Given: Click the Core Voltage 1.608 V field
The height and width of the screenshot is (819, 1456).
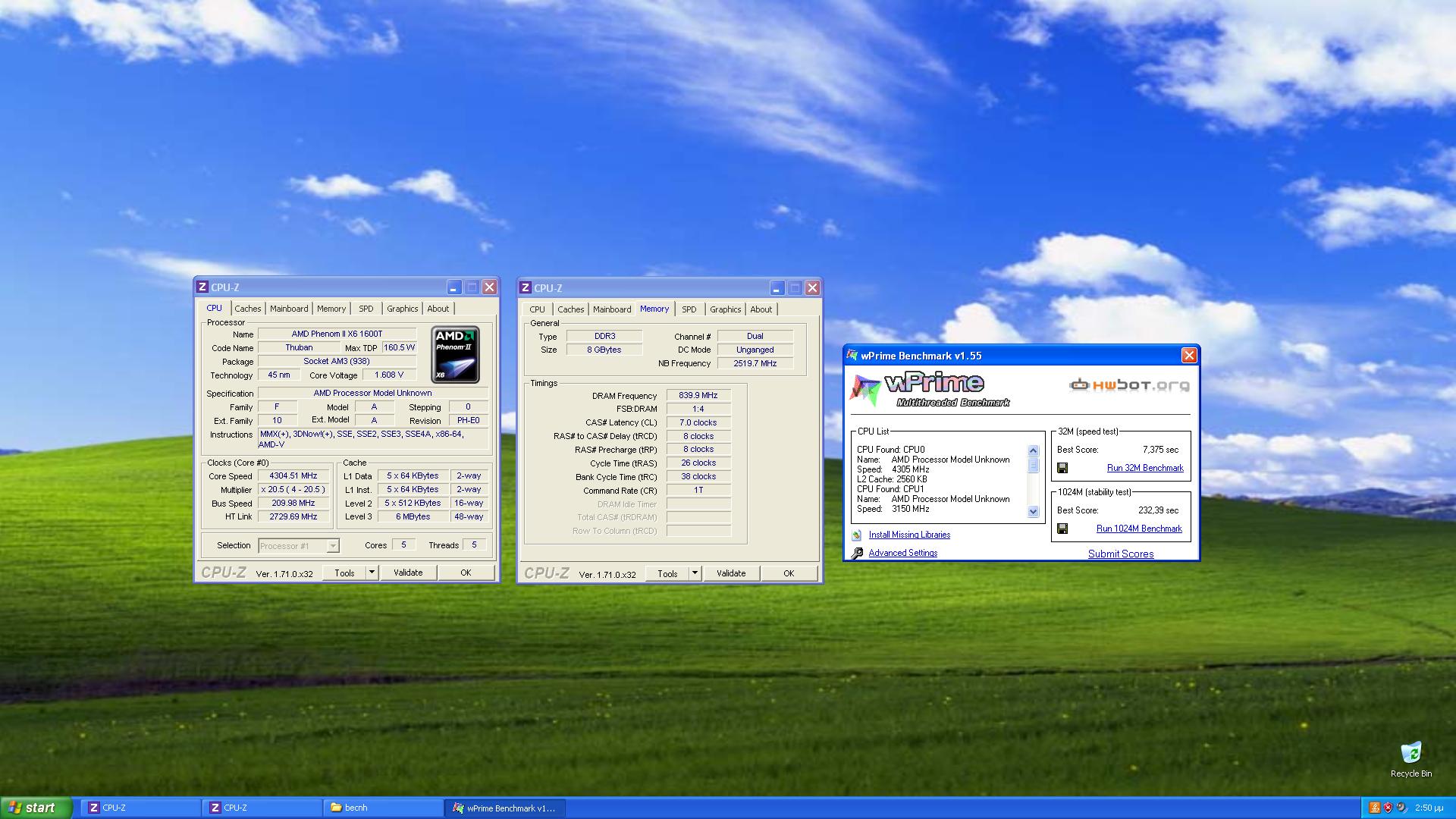Looking at the screenshot, I should tap(389, 375).
